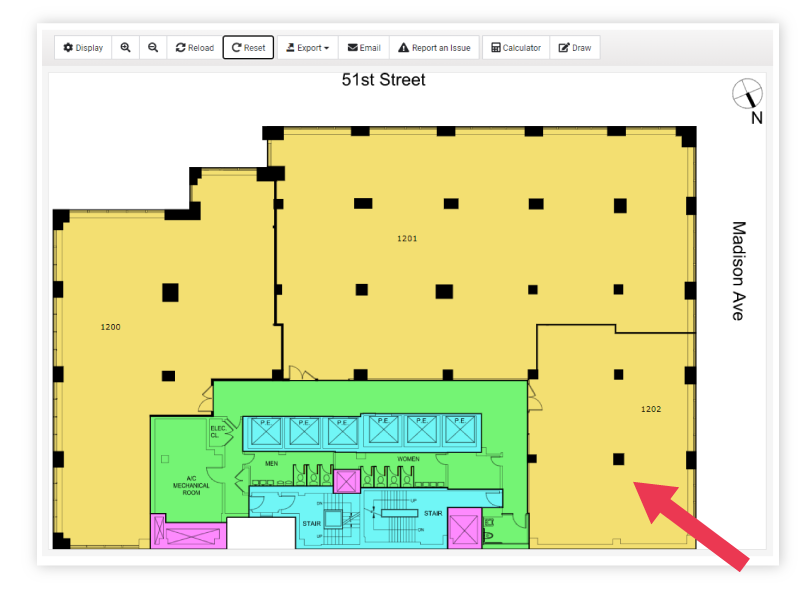Click the zoom out magnifier icon

[153, 47]
